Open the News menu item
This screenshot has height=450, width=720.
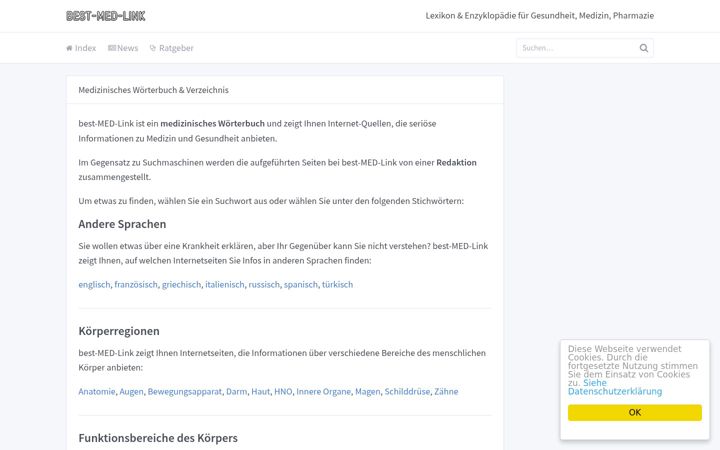click(123, 48)
